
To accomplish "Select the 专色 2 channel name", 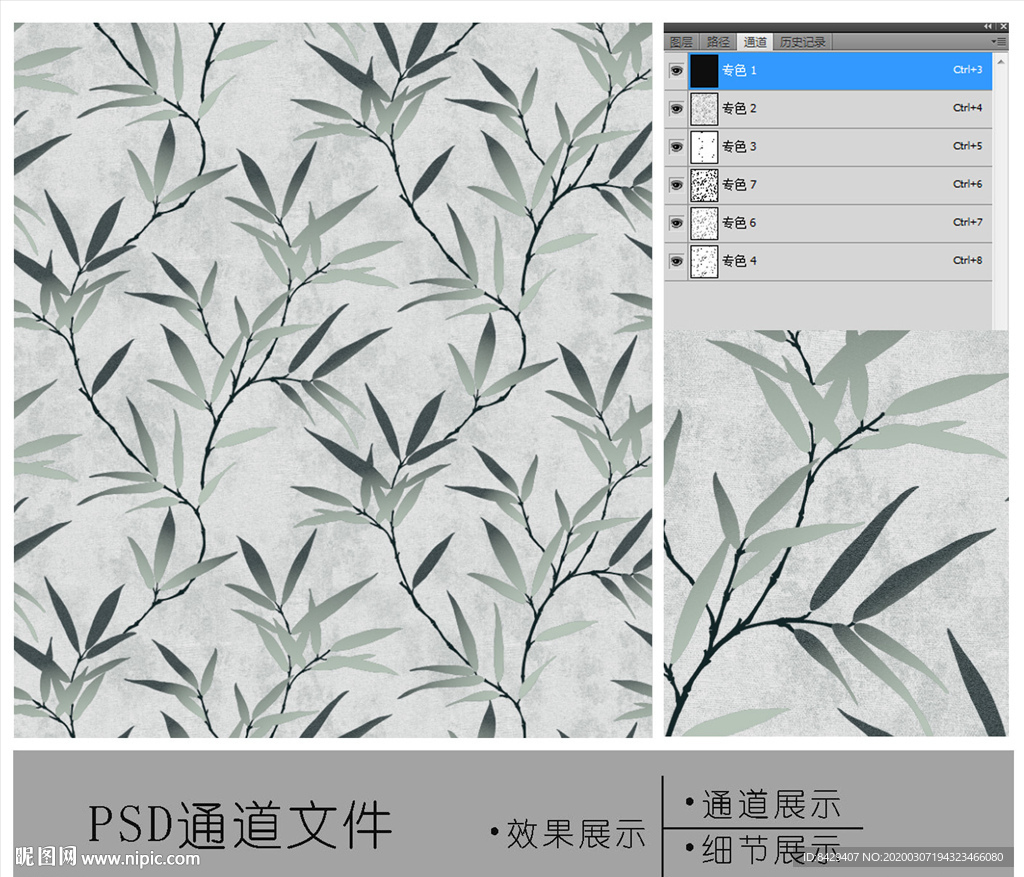I will coord(739,108).
